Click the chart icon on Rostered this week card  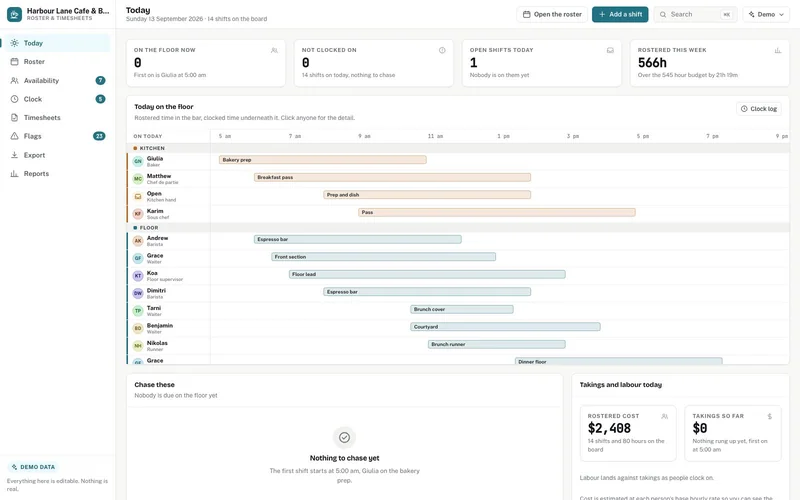click(x=778, y=51)
